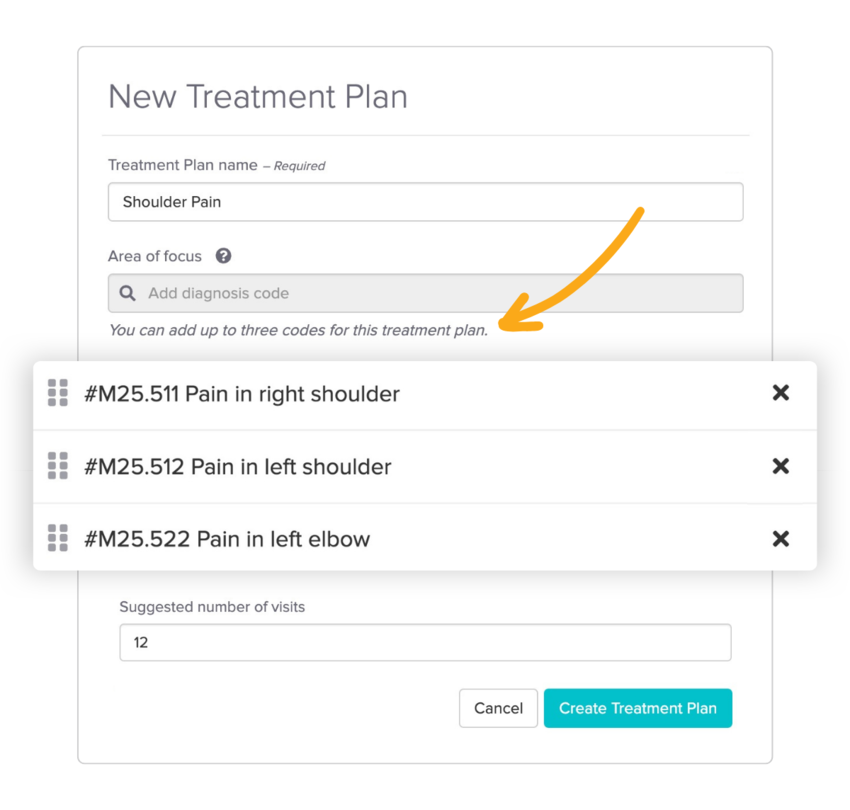Screen dimensions: 850x810
Task: Click the magnifier icon in the diagnosis search
Action: (x=128, y=293)
